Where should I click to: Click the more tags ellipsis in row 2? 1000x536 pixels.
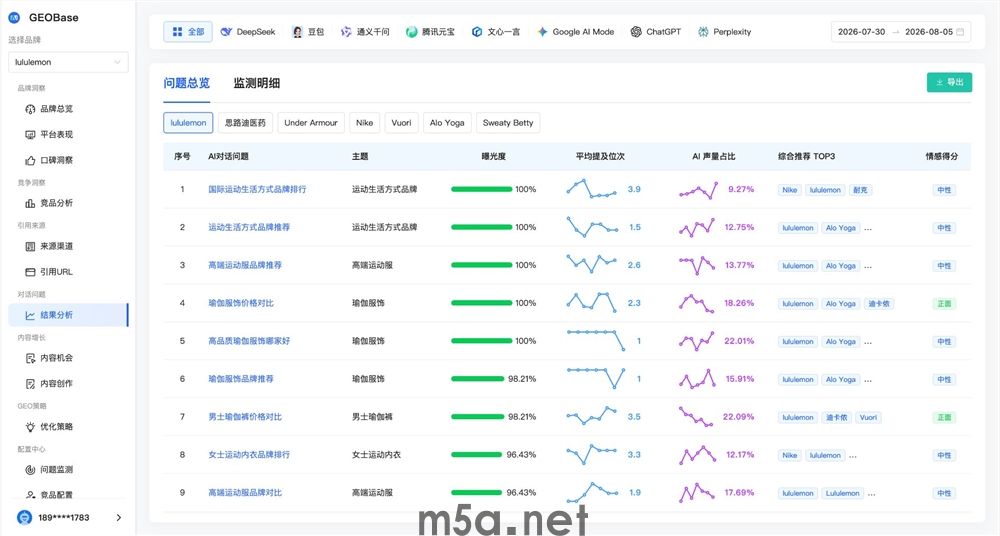click(868, 228)
